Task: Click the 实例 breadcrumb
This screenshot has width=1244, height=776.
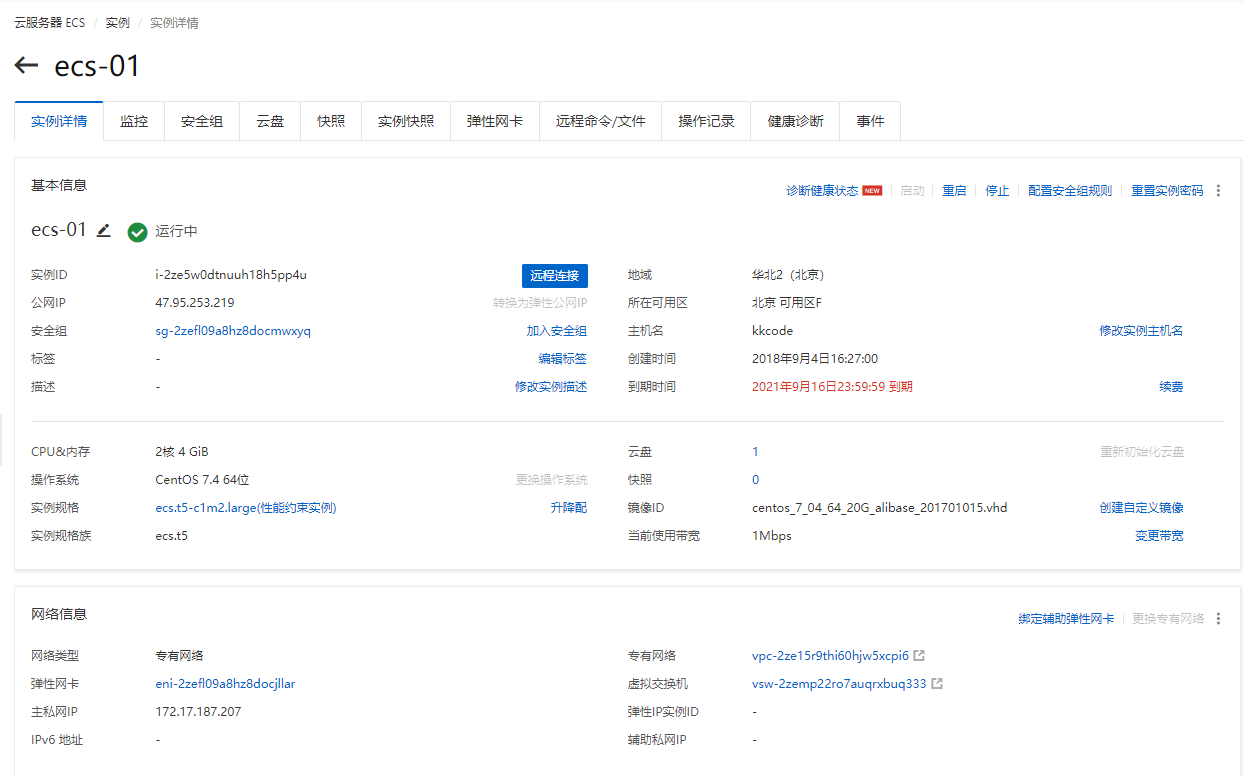Action: click(x=118, y=23)
